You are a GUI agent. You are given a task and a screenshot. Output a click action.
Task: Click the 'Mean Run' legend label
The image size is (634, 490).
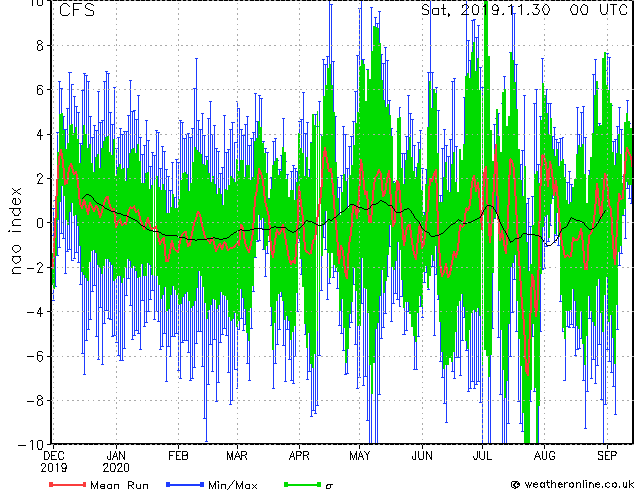pyautogui.click(x=119, y=484)
